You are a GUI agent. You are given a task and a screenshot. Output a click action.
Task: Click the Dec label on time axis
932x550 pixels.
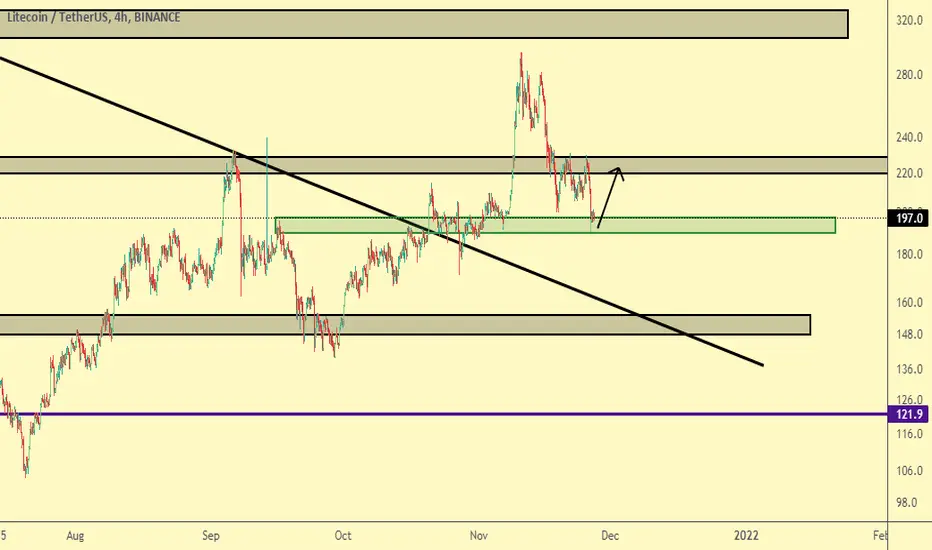(610, 536)
